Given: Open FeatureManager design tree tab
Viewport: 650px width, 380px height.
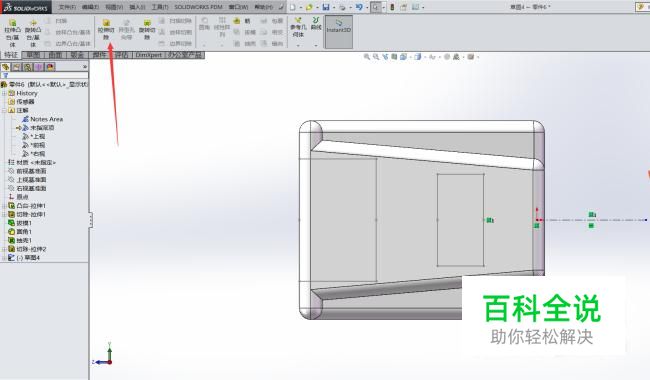Looking at the screenshot, I should (x=5, y=67).
